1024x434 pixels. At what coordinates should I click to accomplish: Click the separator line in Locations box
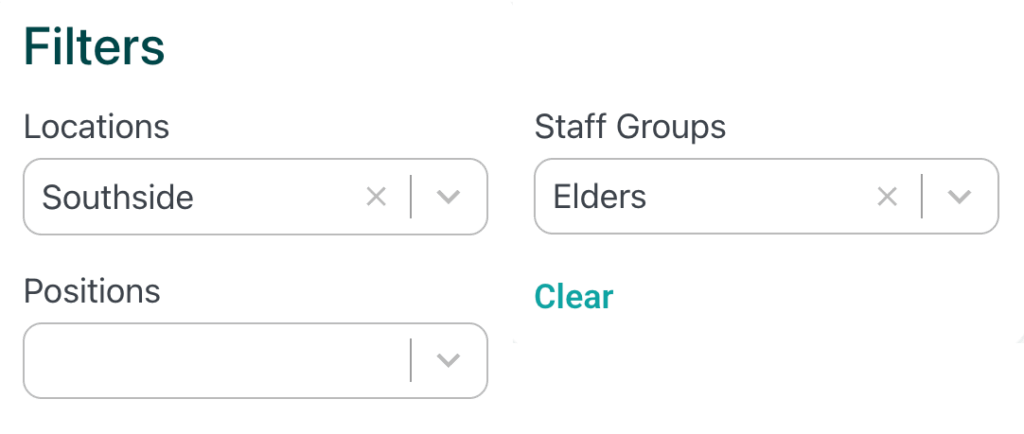point(411,197)
